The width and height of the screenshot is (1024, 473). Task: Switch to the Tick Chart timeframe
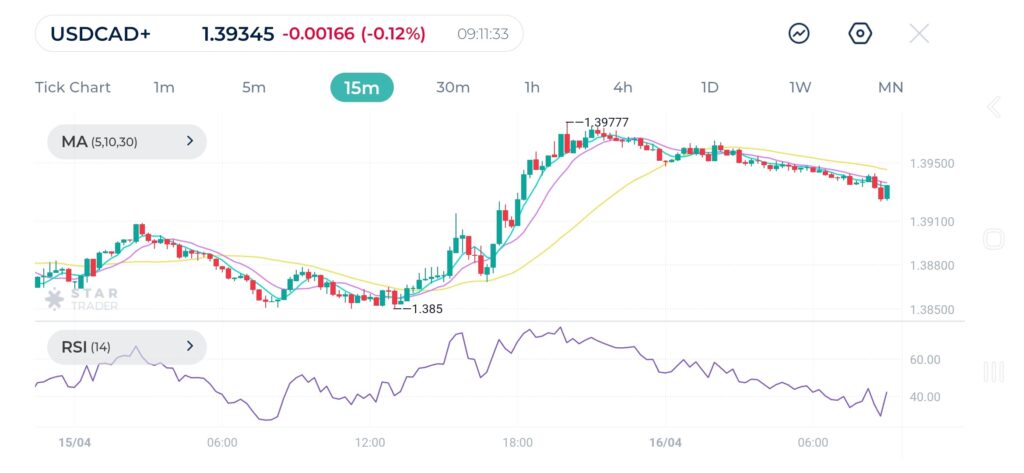(x=73, y=87)
